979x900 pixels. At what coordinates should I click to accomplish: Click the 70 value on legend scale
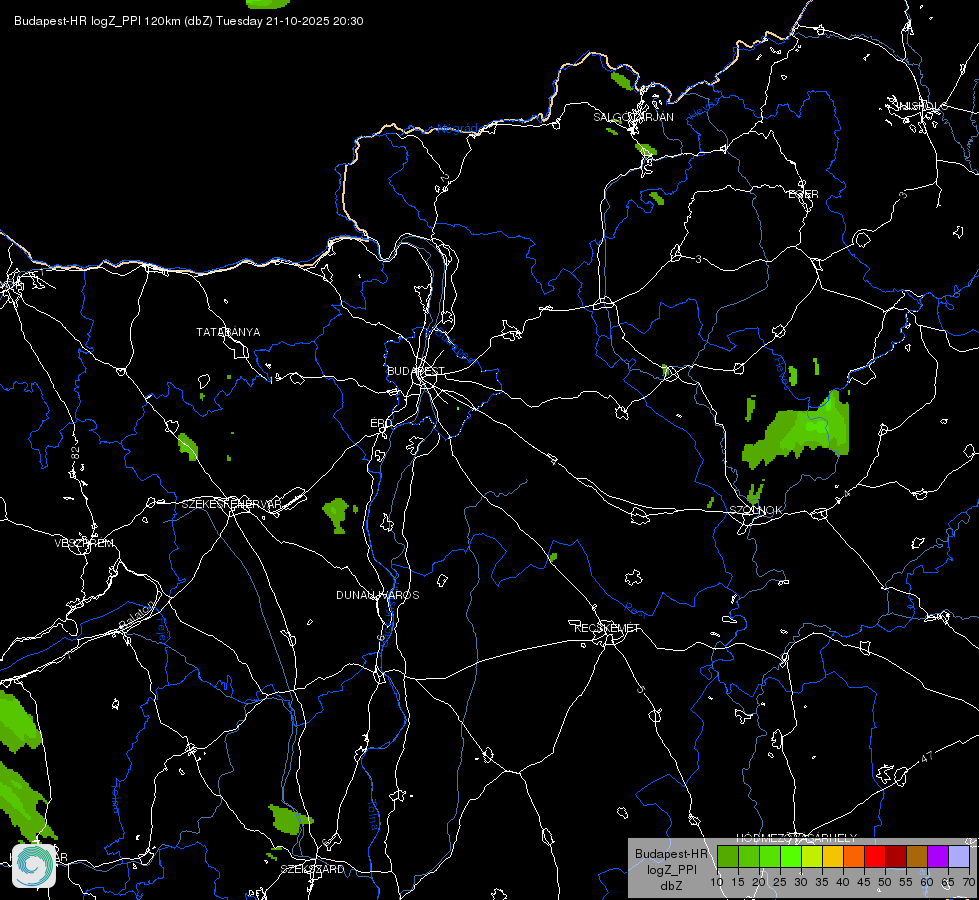(968, 883)
